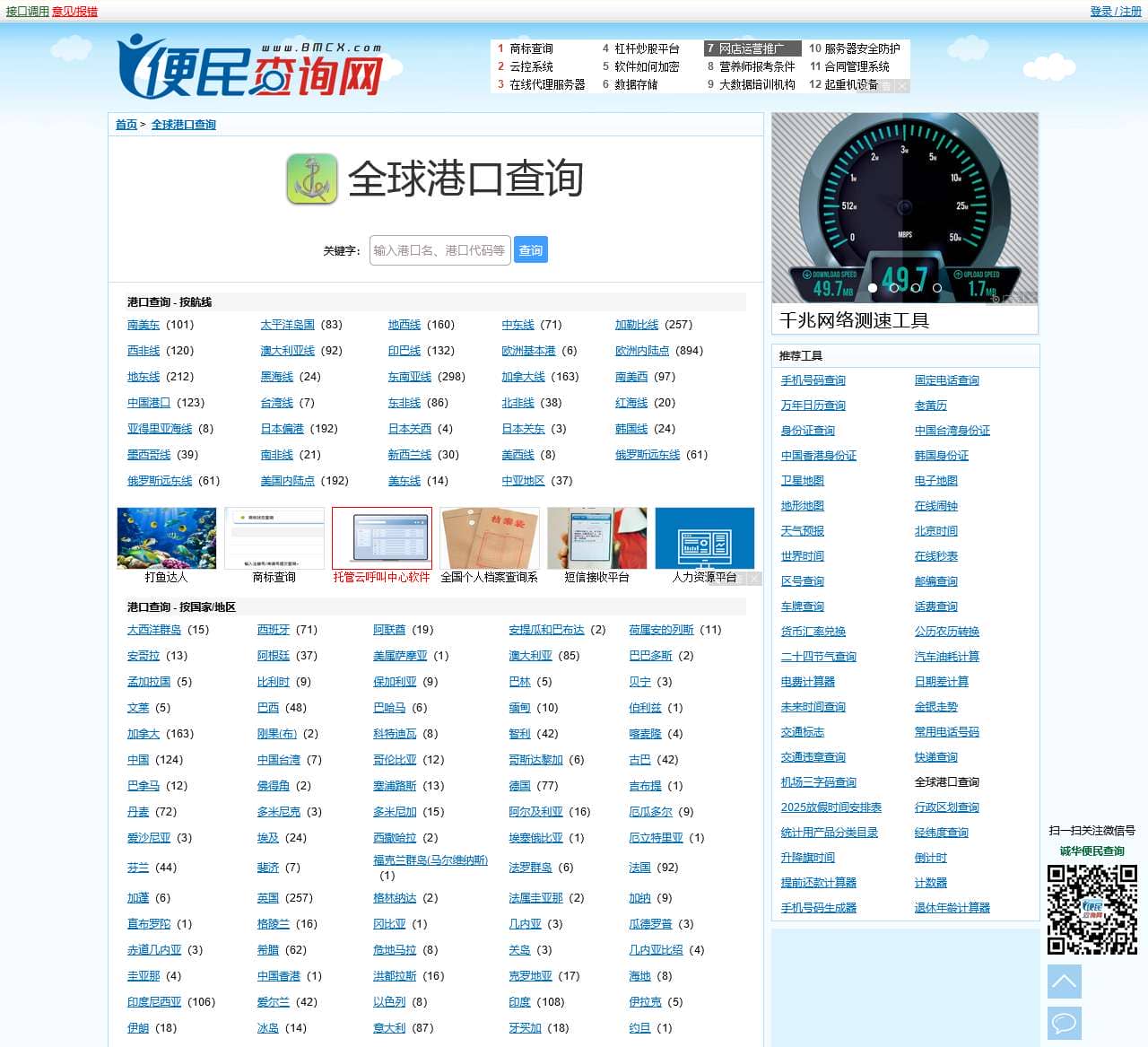
Task: Open ad item 商标查询
Action: [531, 48]
